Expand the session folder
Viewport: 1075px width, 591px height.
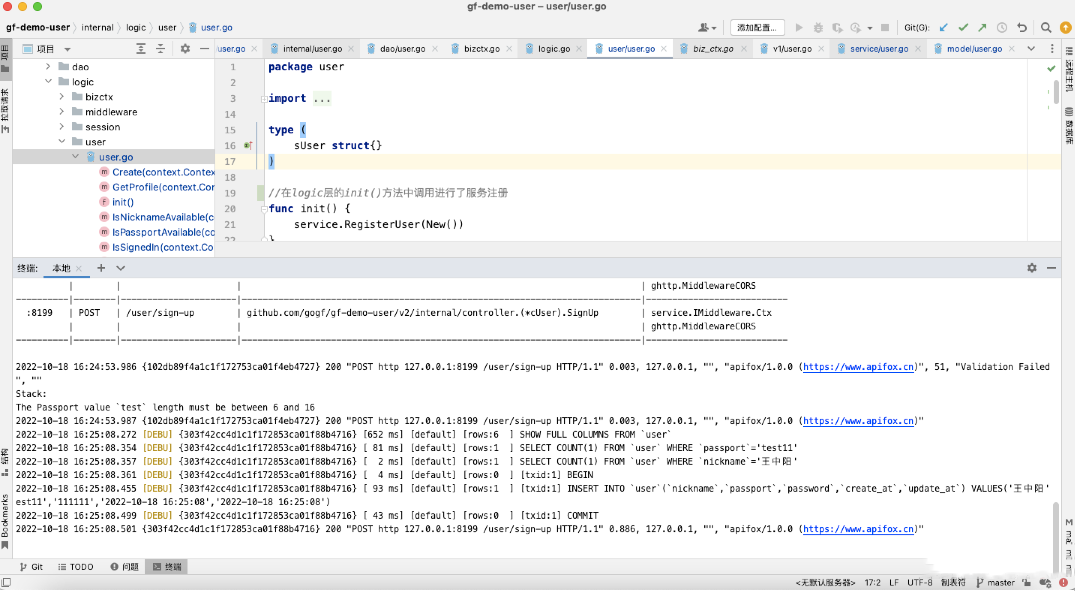(62, 127)
